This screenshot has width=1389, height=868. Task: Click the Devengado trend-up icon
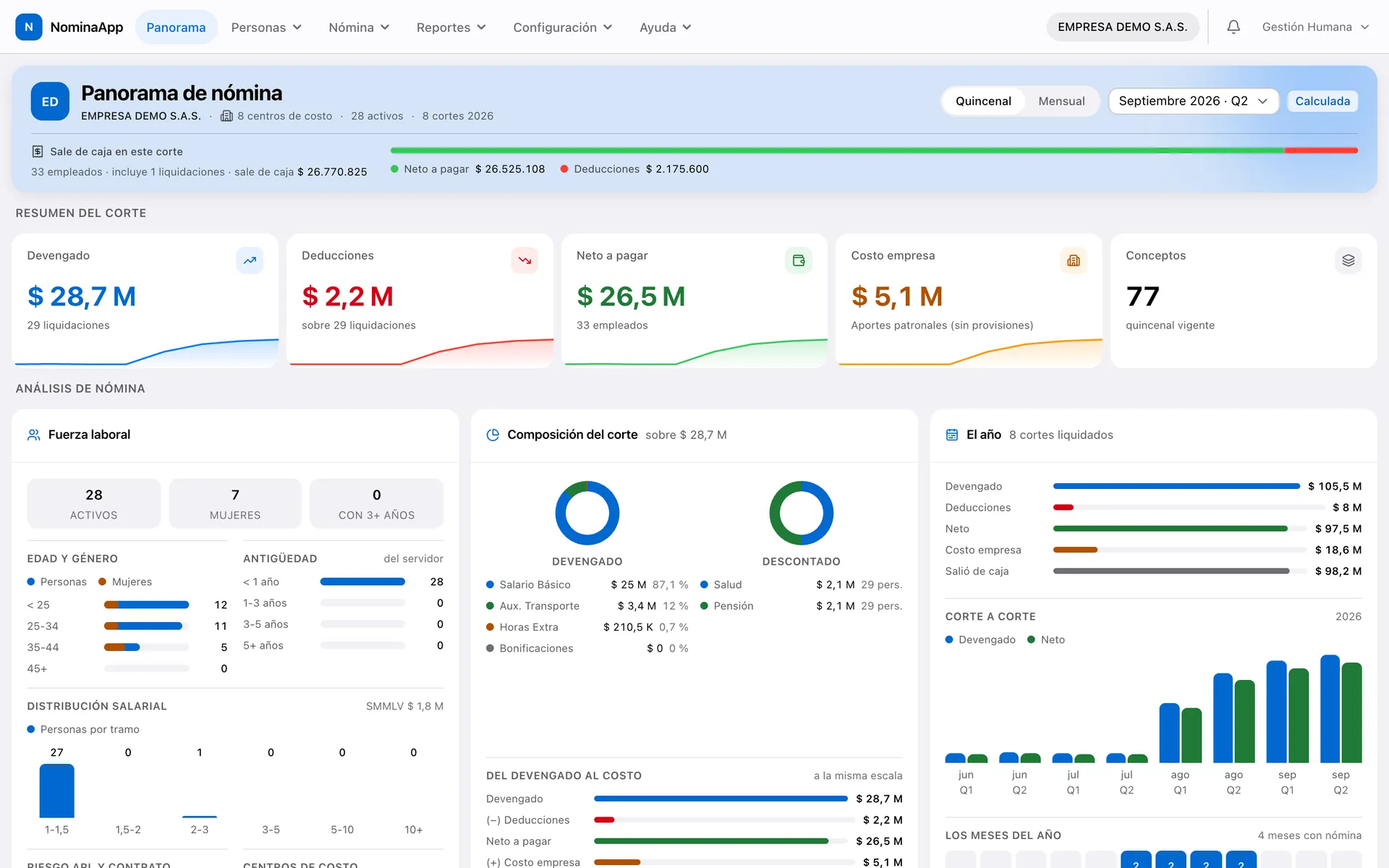point(250,260)
